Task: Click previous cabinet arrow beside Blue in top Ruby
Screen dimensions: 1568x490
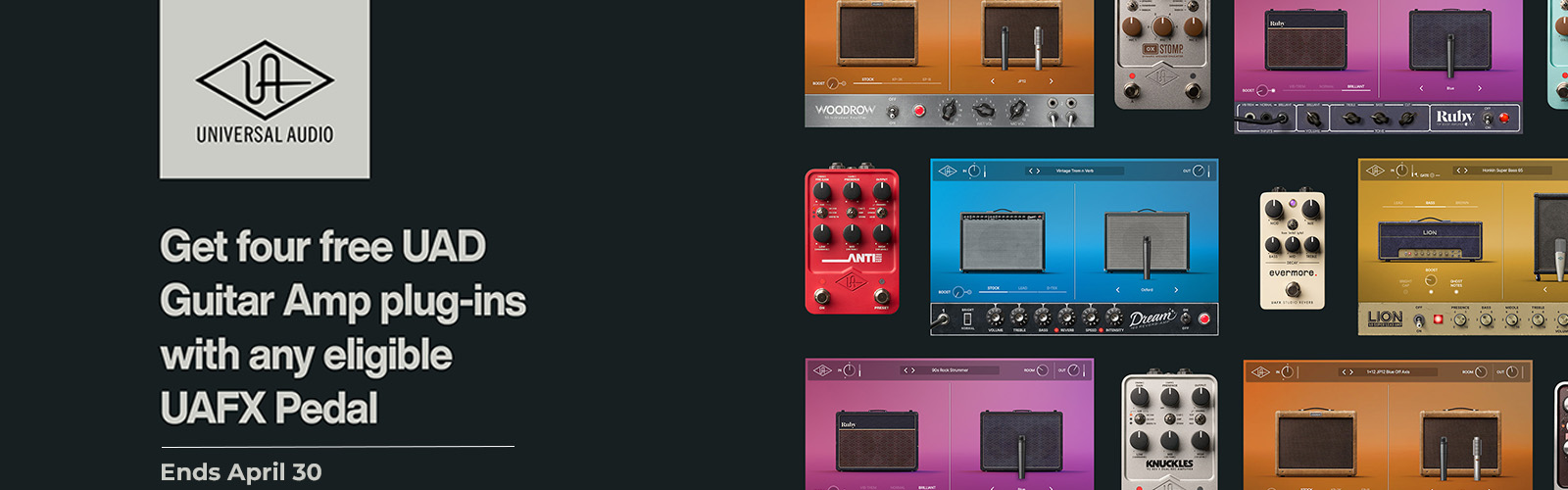Action: (x=1421, y=88)
